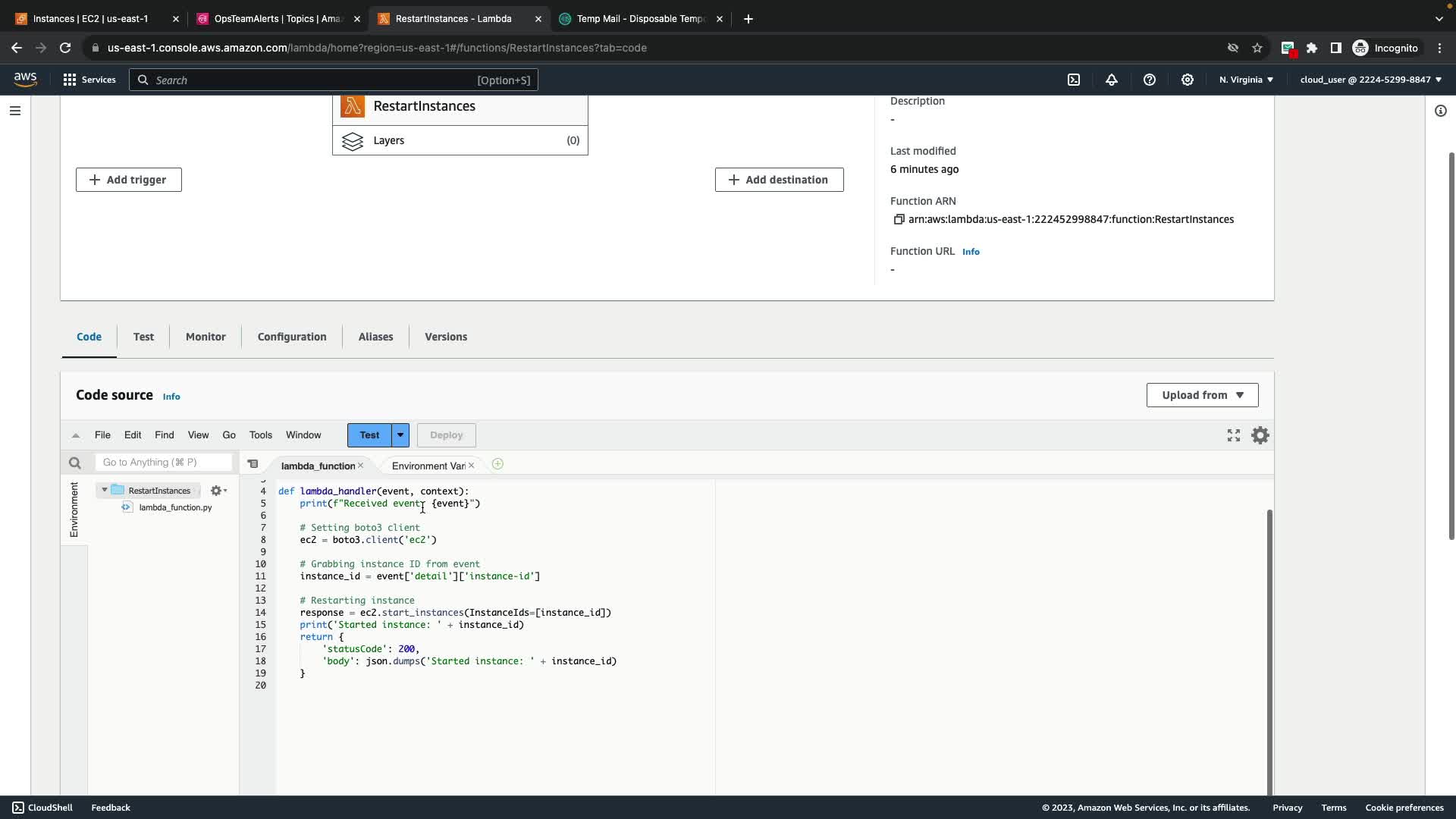Click the Add destination button

pos(779,180)
